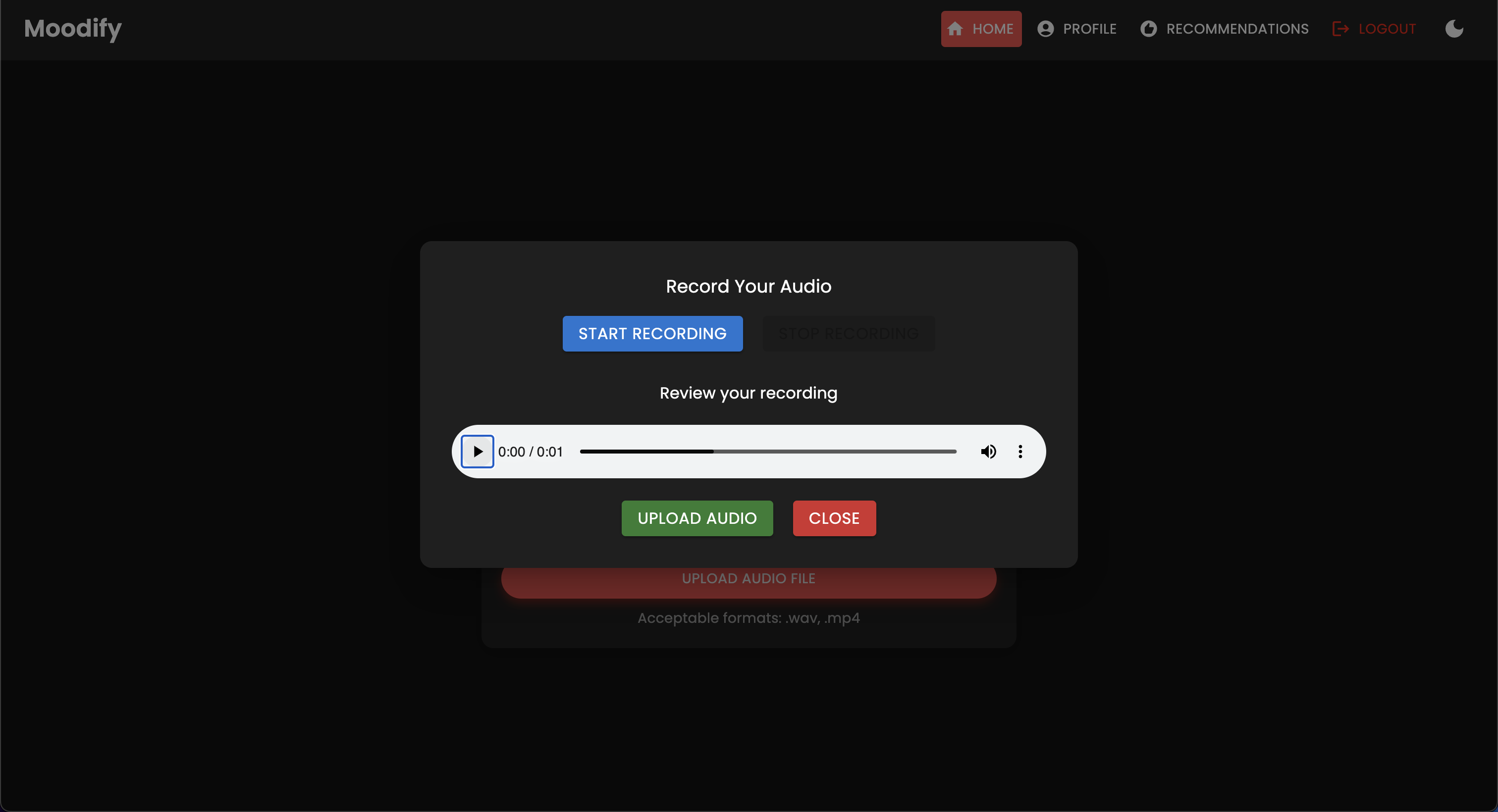Screen dimensions: 1498x812
Task: Click the Logout label text
Action: click(1387, 29)
